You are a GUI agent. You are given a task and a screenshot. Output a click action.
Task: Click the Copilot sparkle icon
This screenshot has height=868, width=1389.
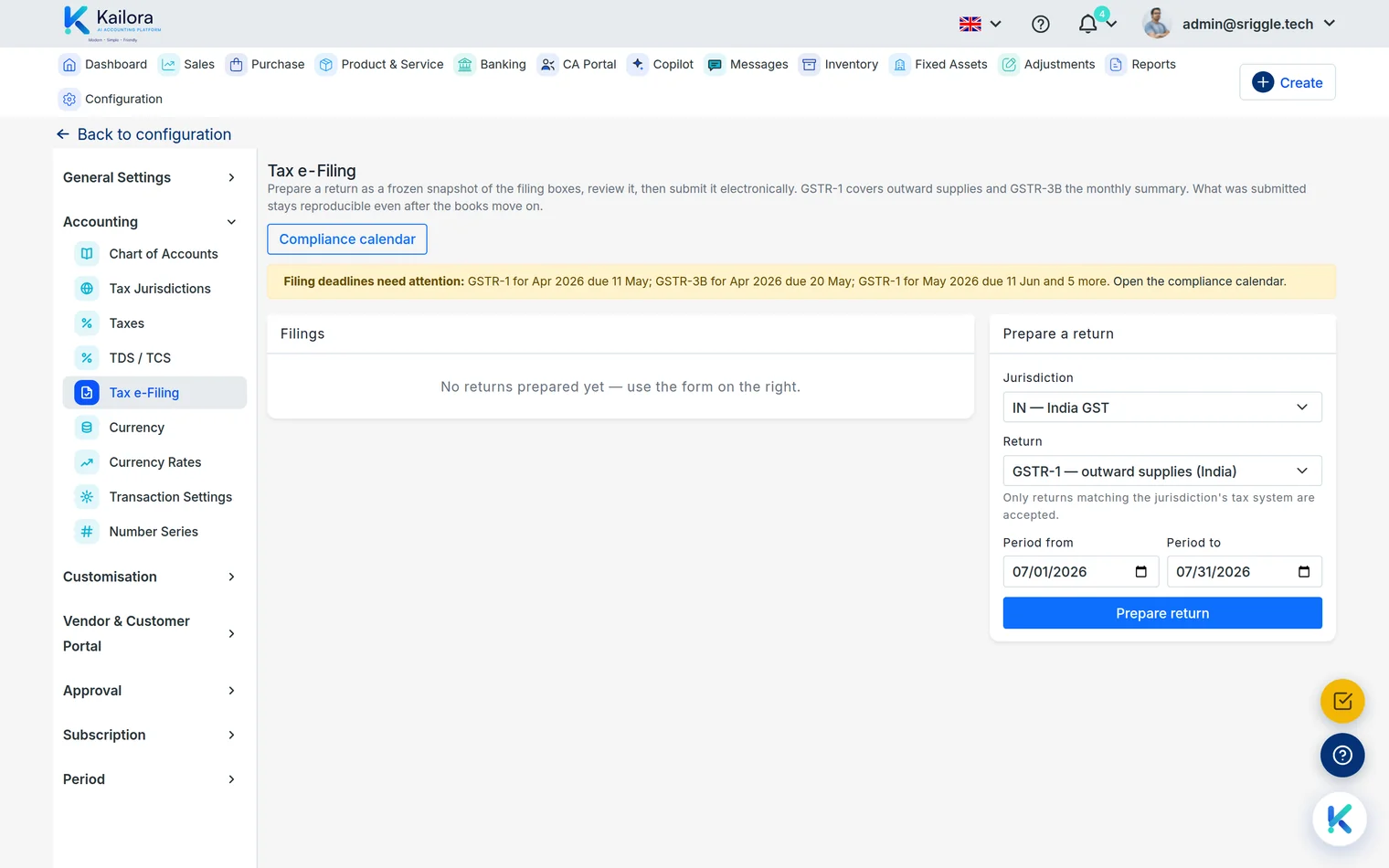[x=638, y=64]
